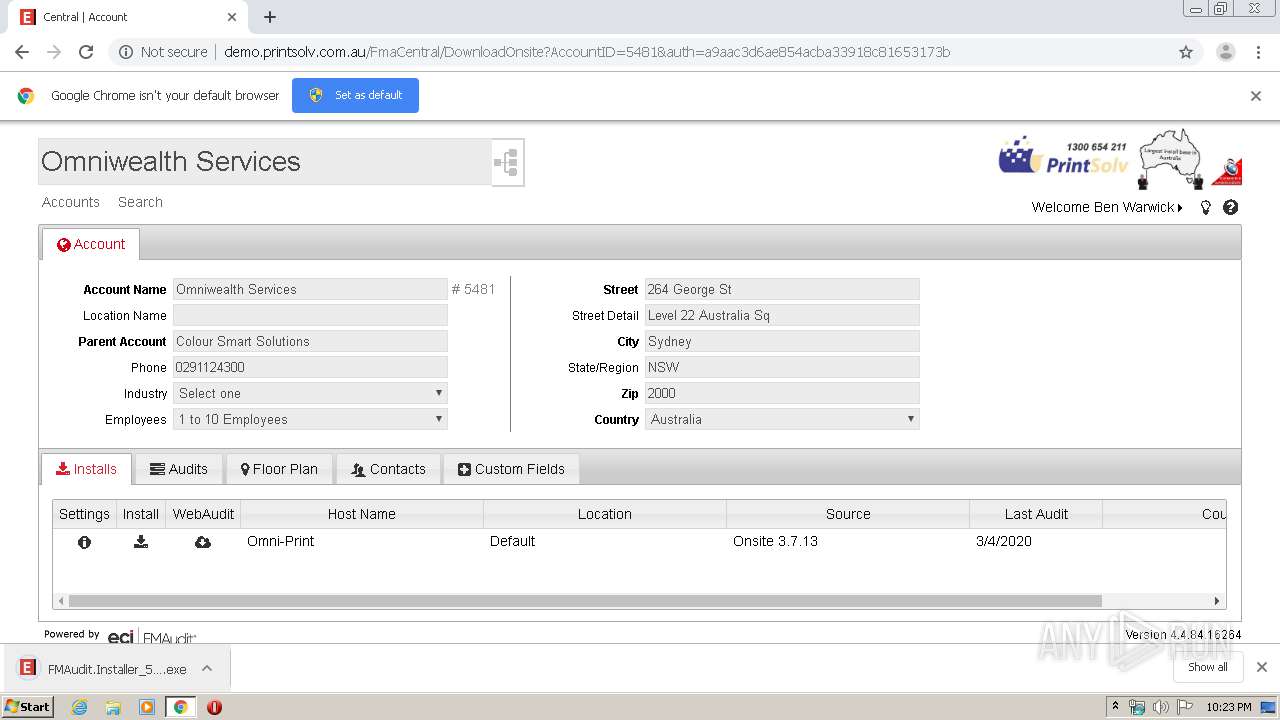Image resolution: width=1280 pixels, height=720 pixels.
Task: Open the Floor Plan tab
Action: point(279,469)
